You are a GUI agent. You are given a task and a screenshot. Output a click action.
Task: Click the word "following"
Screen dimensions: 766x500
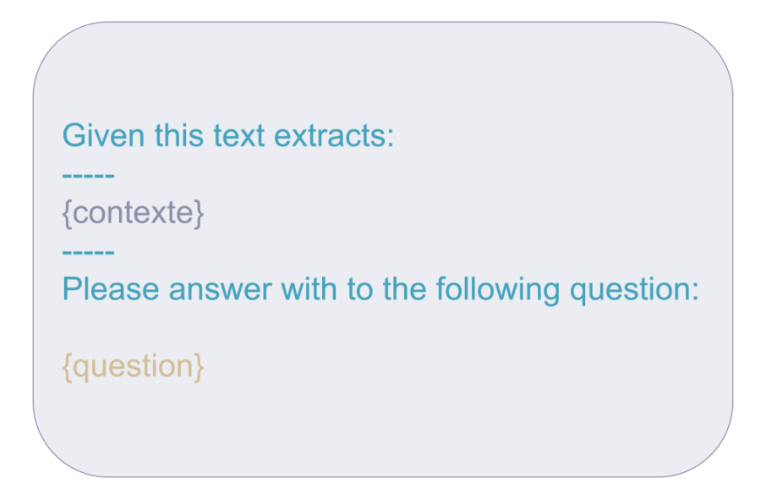coord(498,290)
